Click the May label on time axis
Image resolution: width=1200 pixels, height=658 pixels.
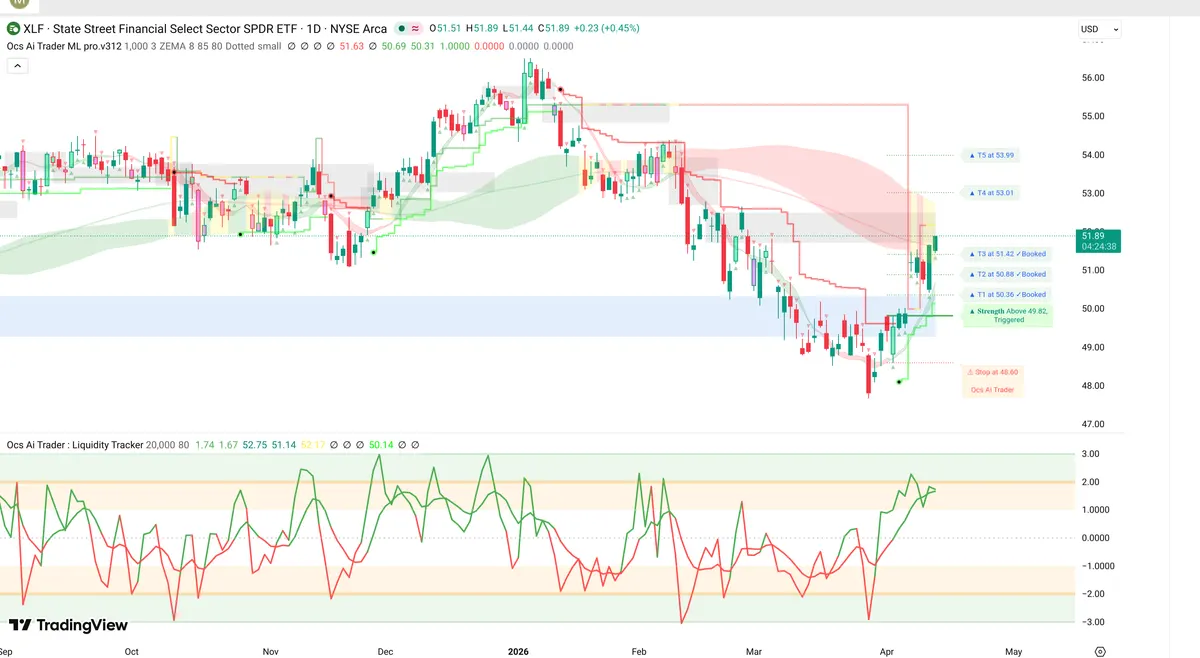click(1013, 651)
